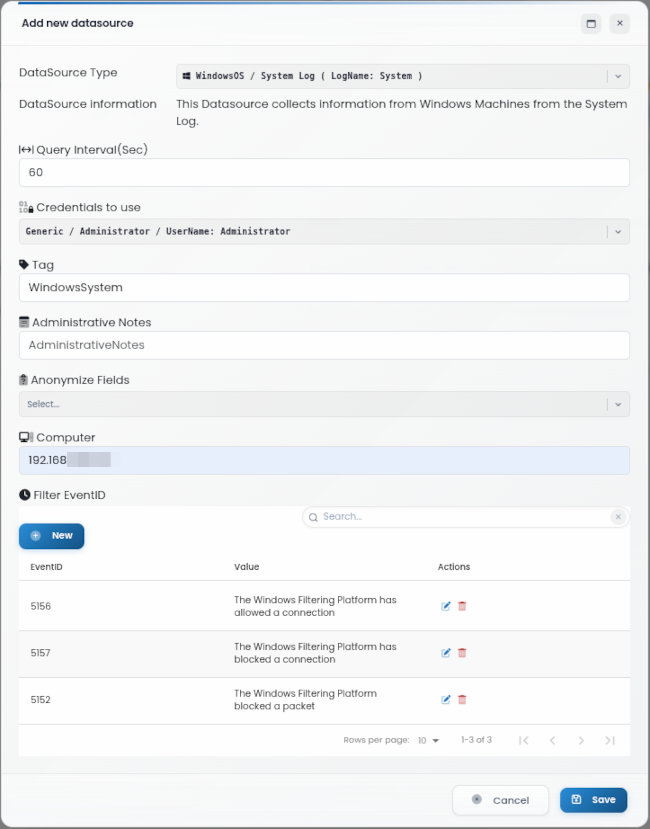The height and width of the screenshot is (829, 650).
Task: Go to first page of table
Action: 524,740
